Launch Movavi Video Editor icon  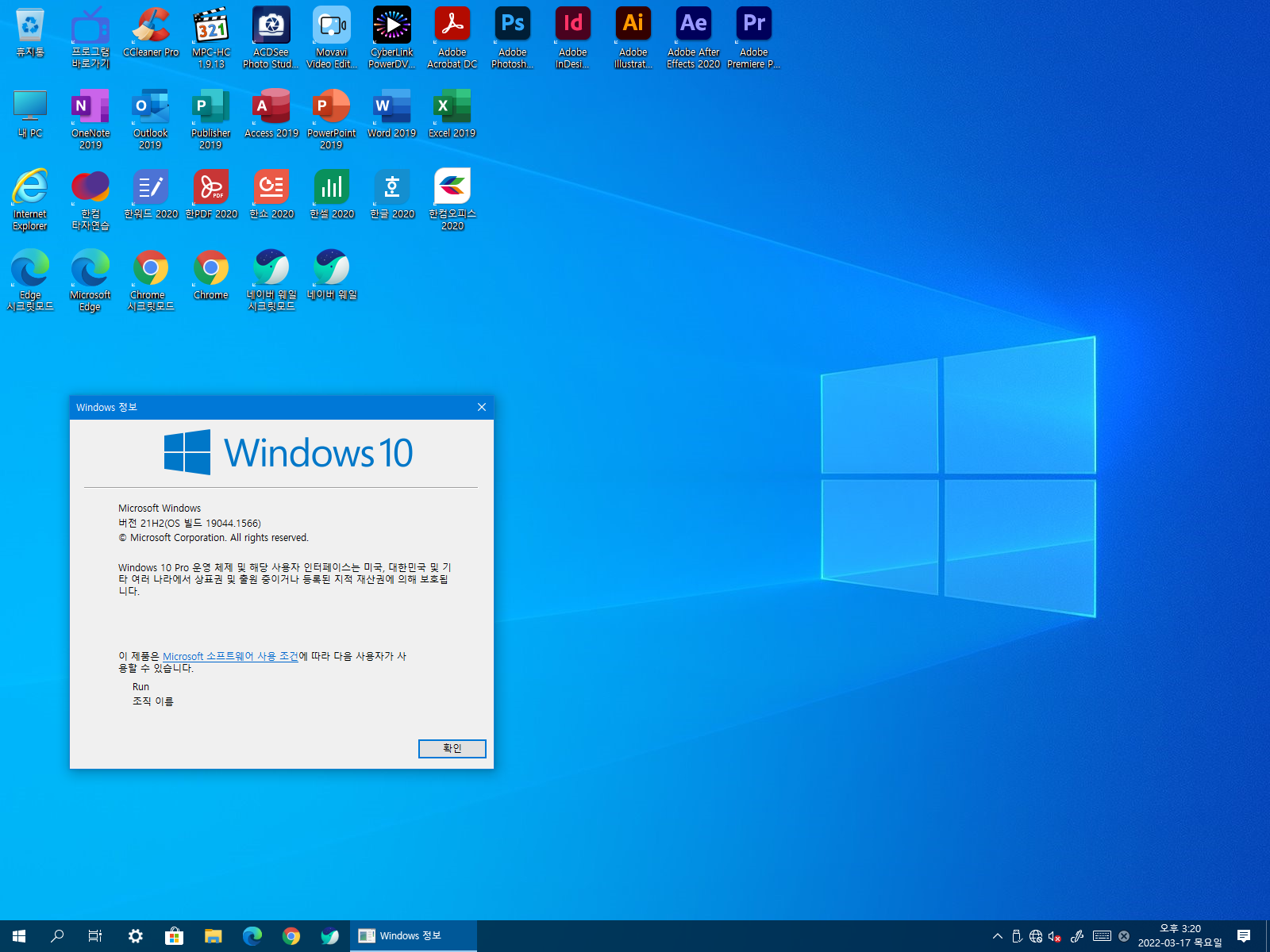coord(332,38)
